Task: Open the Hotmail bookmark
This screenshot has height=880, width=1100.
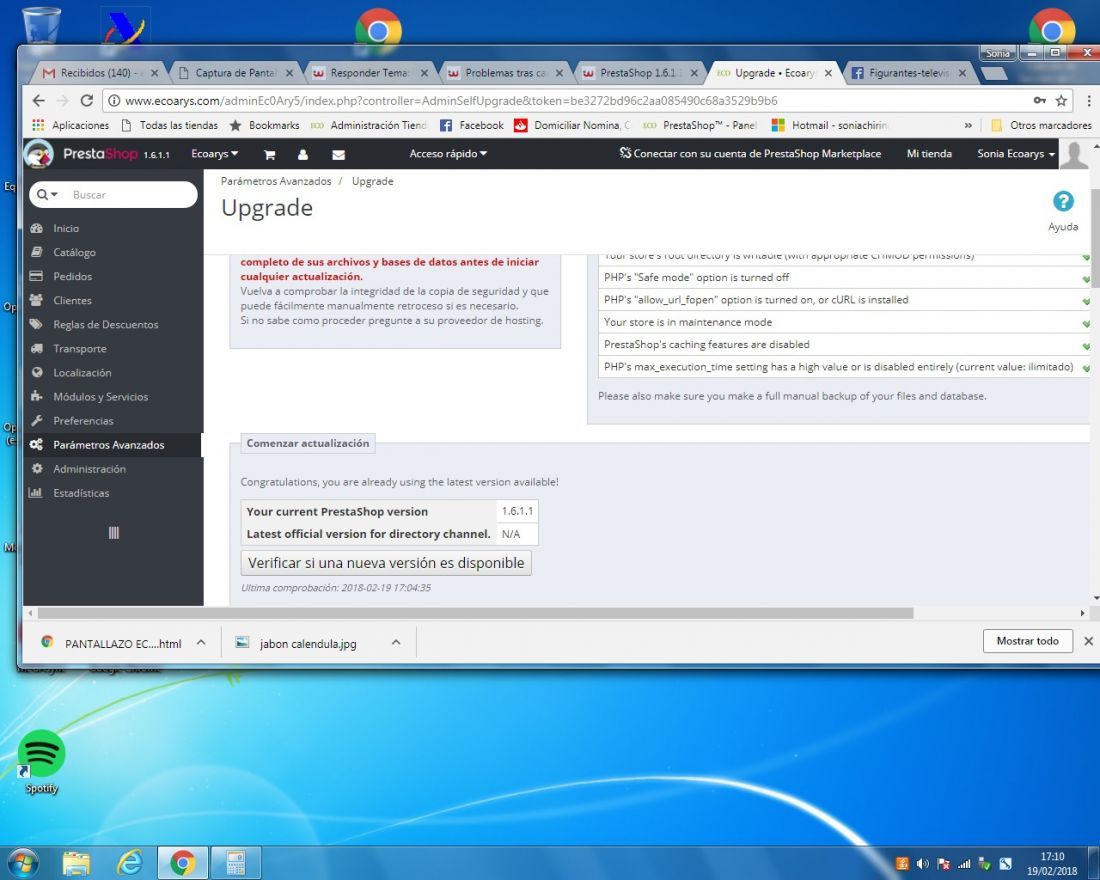Action: (830, 126)
